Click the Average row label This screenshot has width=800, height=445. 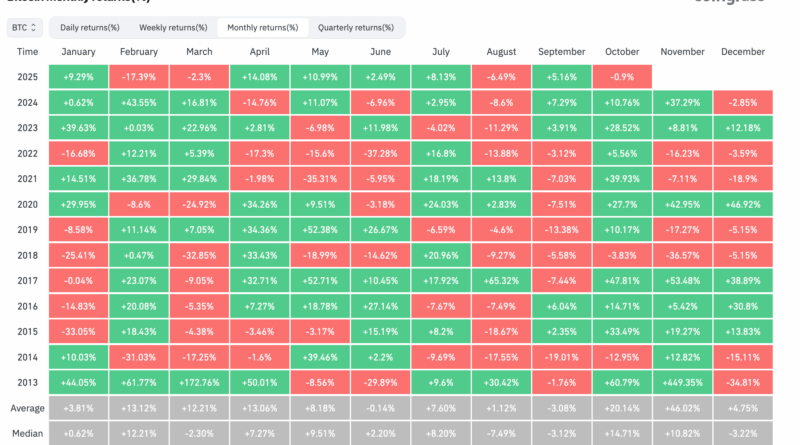(28, 408)
